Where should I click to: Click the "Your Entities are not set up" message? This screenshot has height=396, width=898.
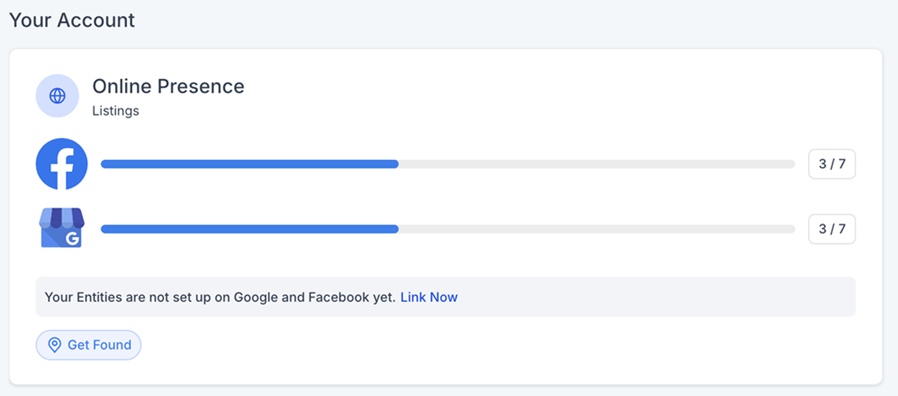pos(220,297)
